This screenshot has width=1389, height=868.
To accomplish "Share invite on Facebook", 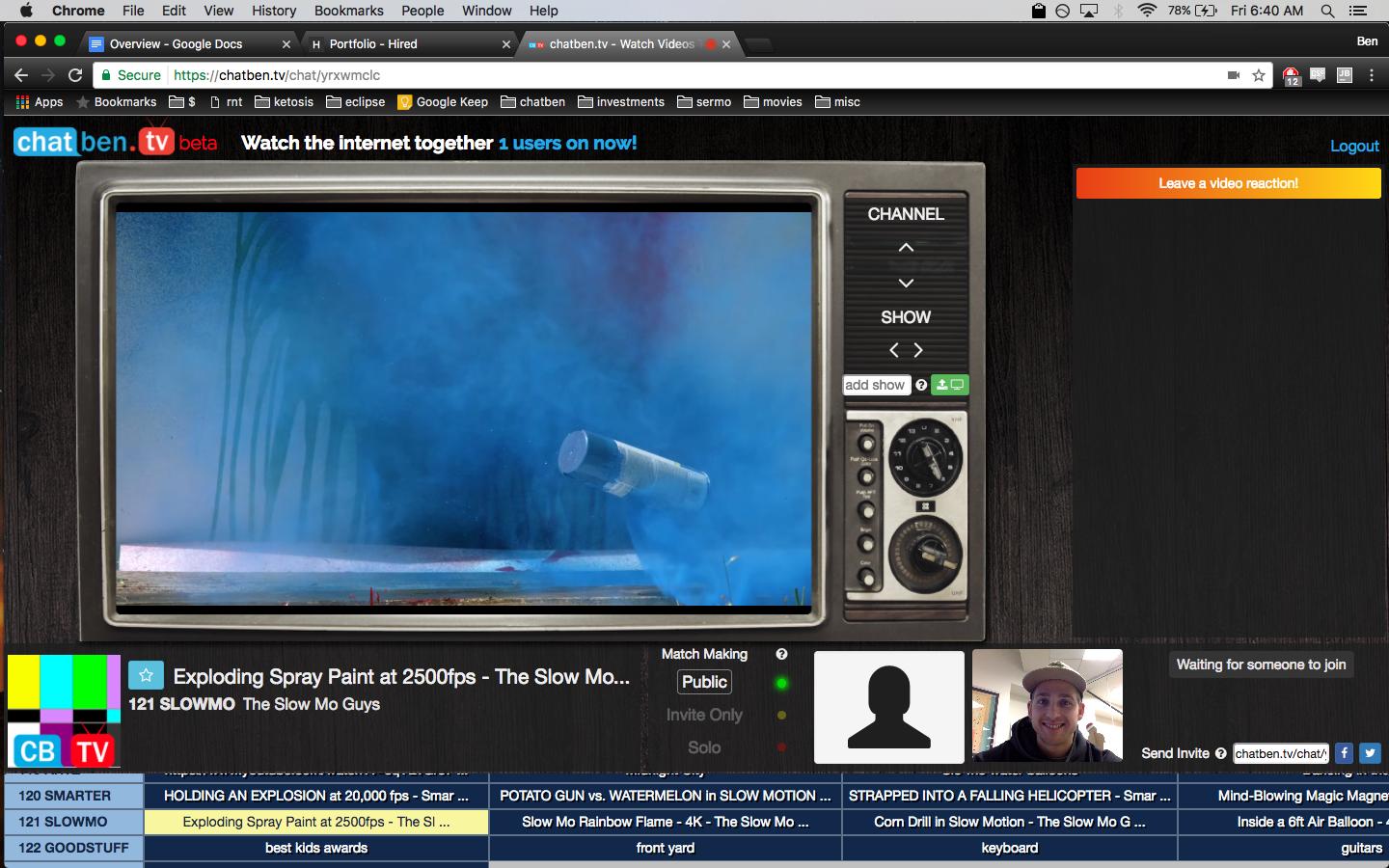I will (x=1344, y=753).
